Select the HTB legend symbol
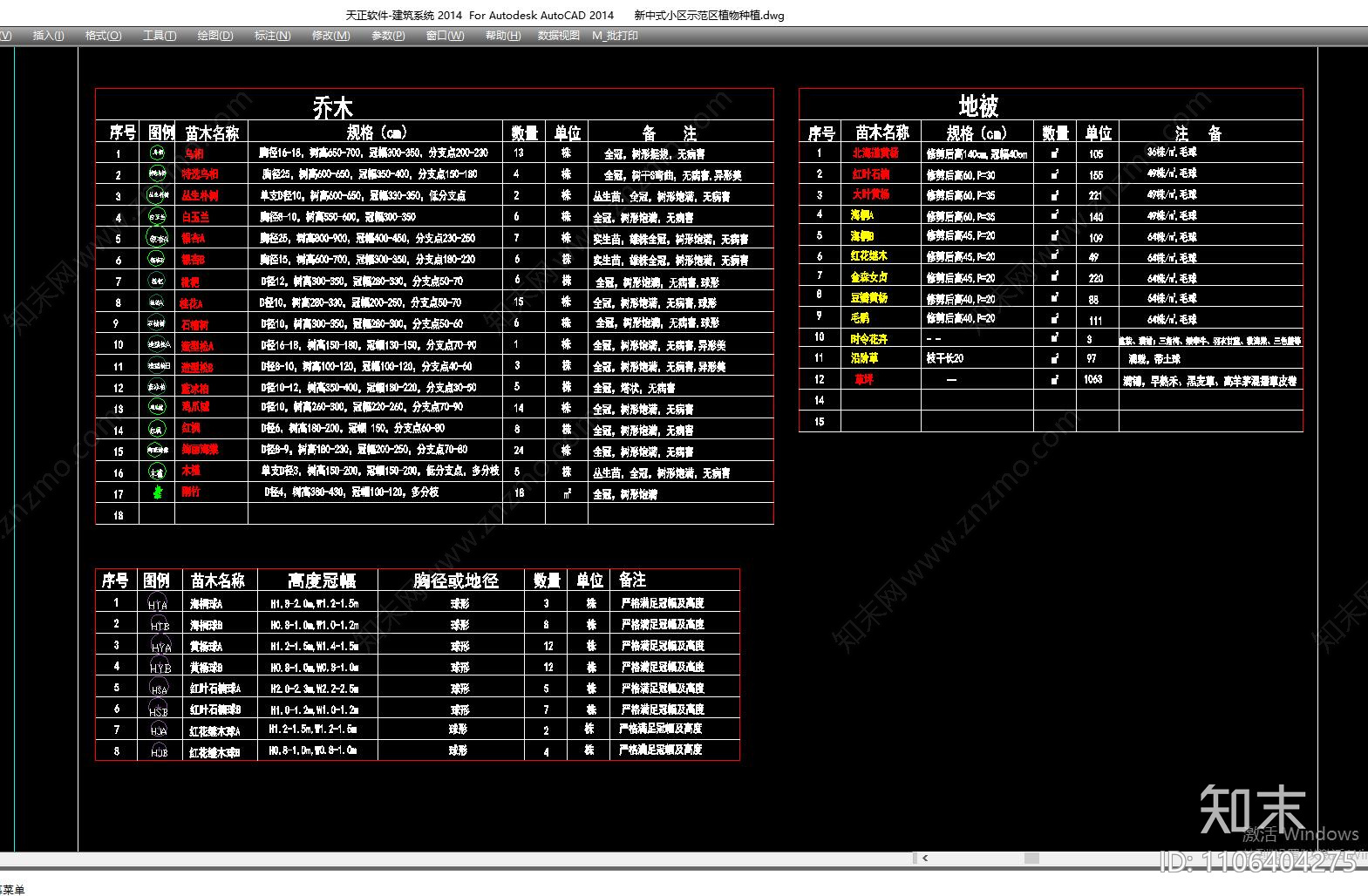The height and width of the screenshot is (896, 1368). coord(159,623)
